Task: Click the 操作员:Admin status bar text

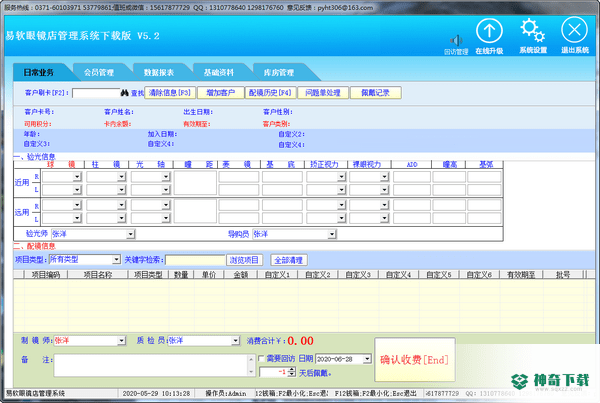Action: click(226, 393)
